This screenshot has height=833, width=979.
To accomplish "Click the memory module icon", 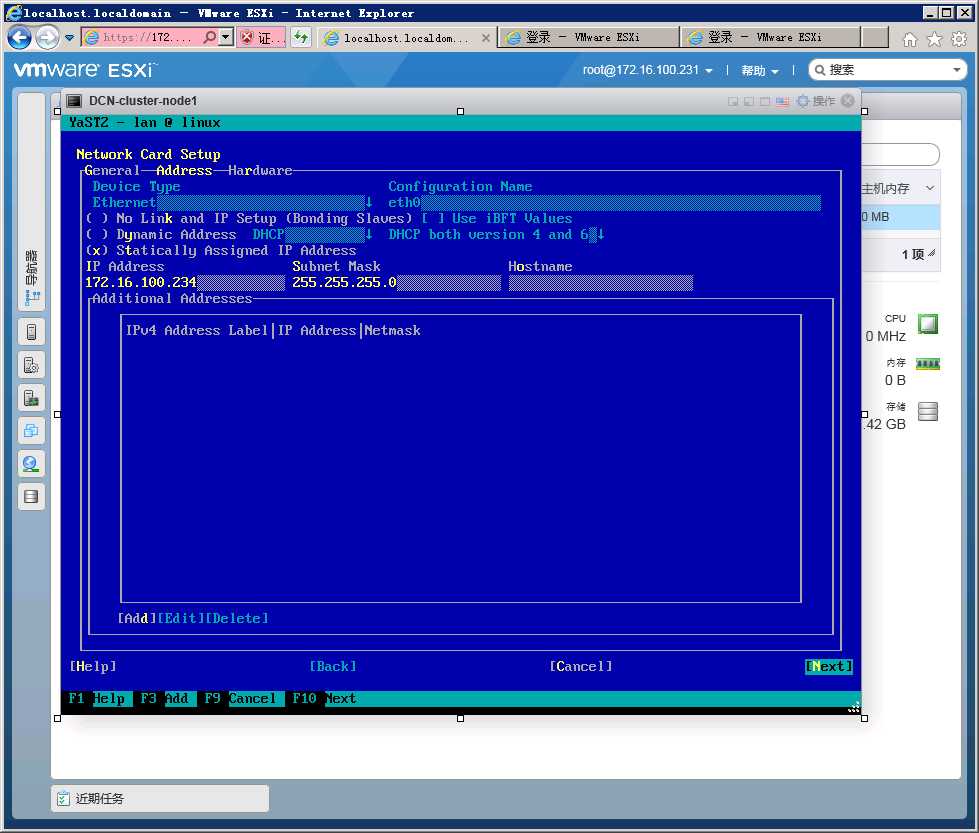I will 928,364.
